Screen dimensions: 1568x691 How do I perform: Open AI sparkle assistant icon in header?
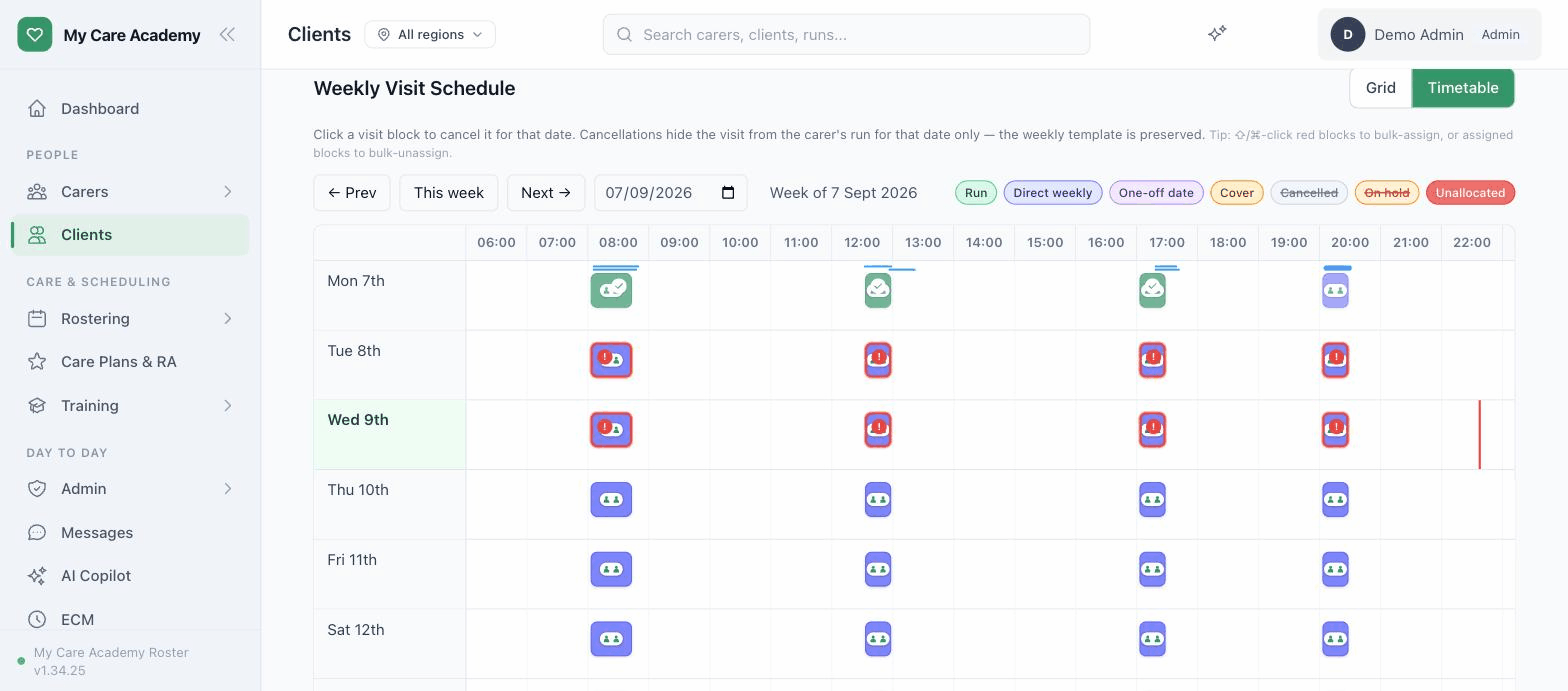[x=1217, y=34]
